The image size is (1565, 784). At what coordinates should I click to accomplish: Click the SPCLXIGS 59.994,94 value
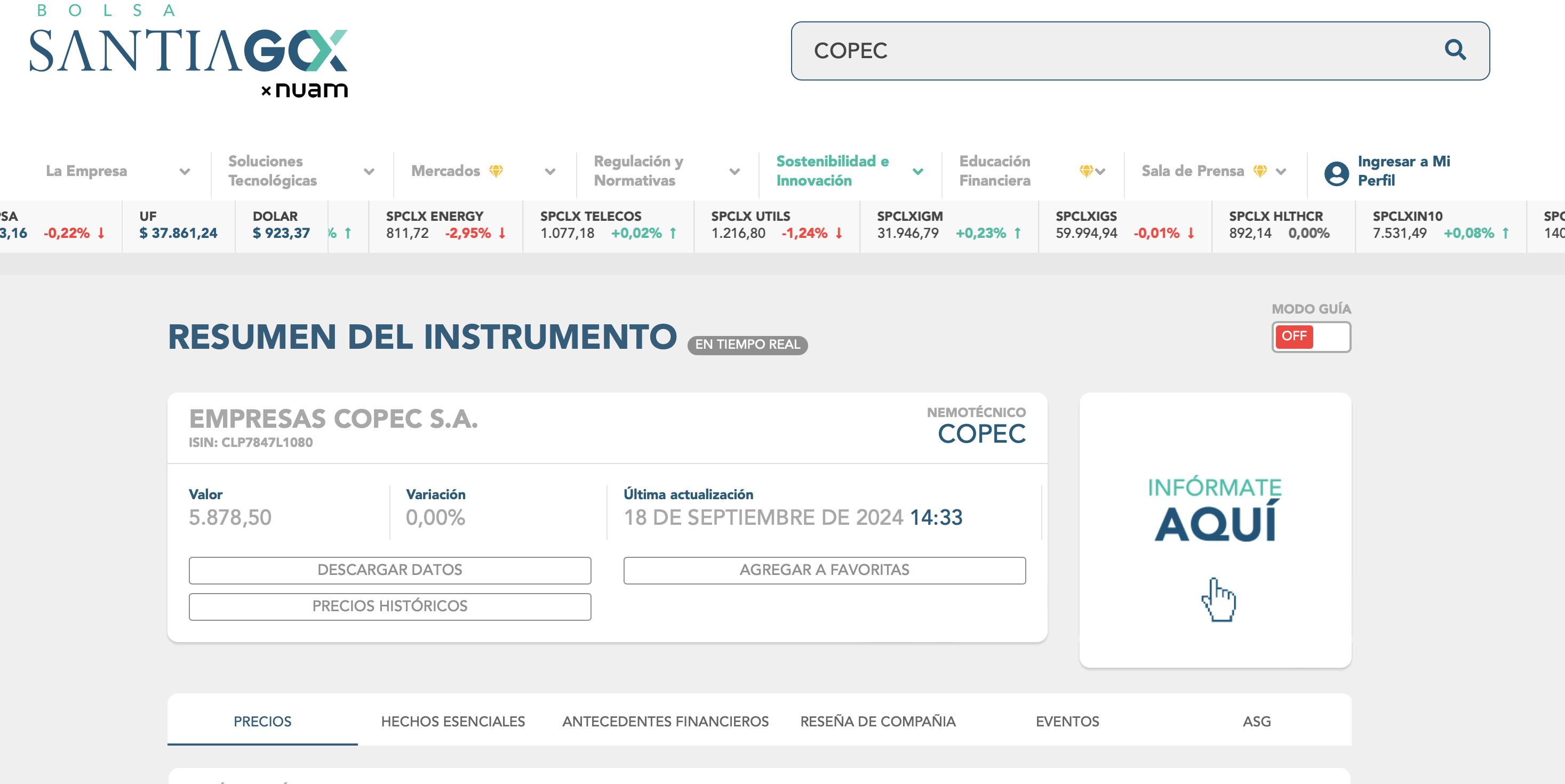tap(1086, 233)
